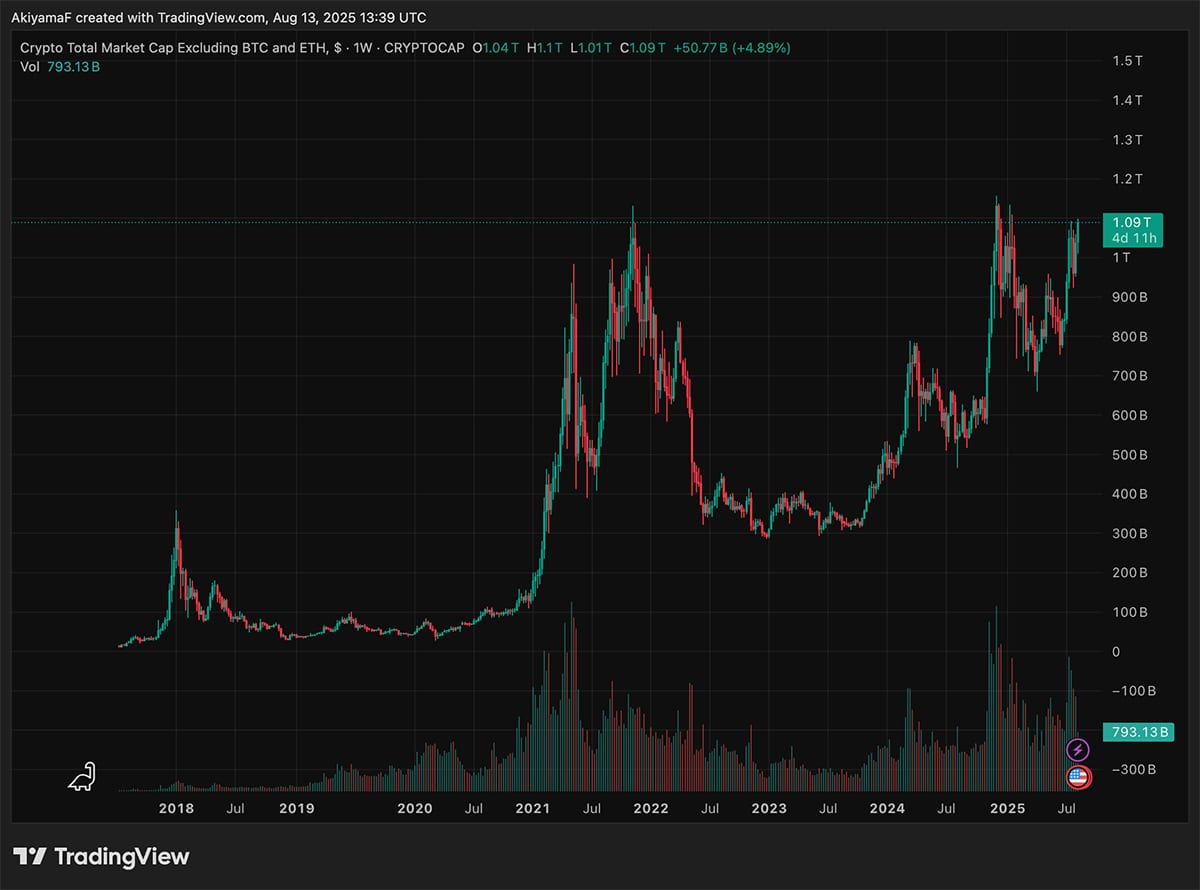Click the low value 'L1.01 T'
The height and width of the screenshot is (890, 1200).
click(592, 48)
